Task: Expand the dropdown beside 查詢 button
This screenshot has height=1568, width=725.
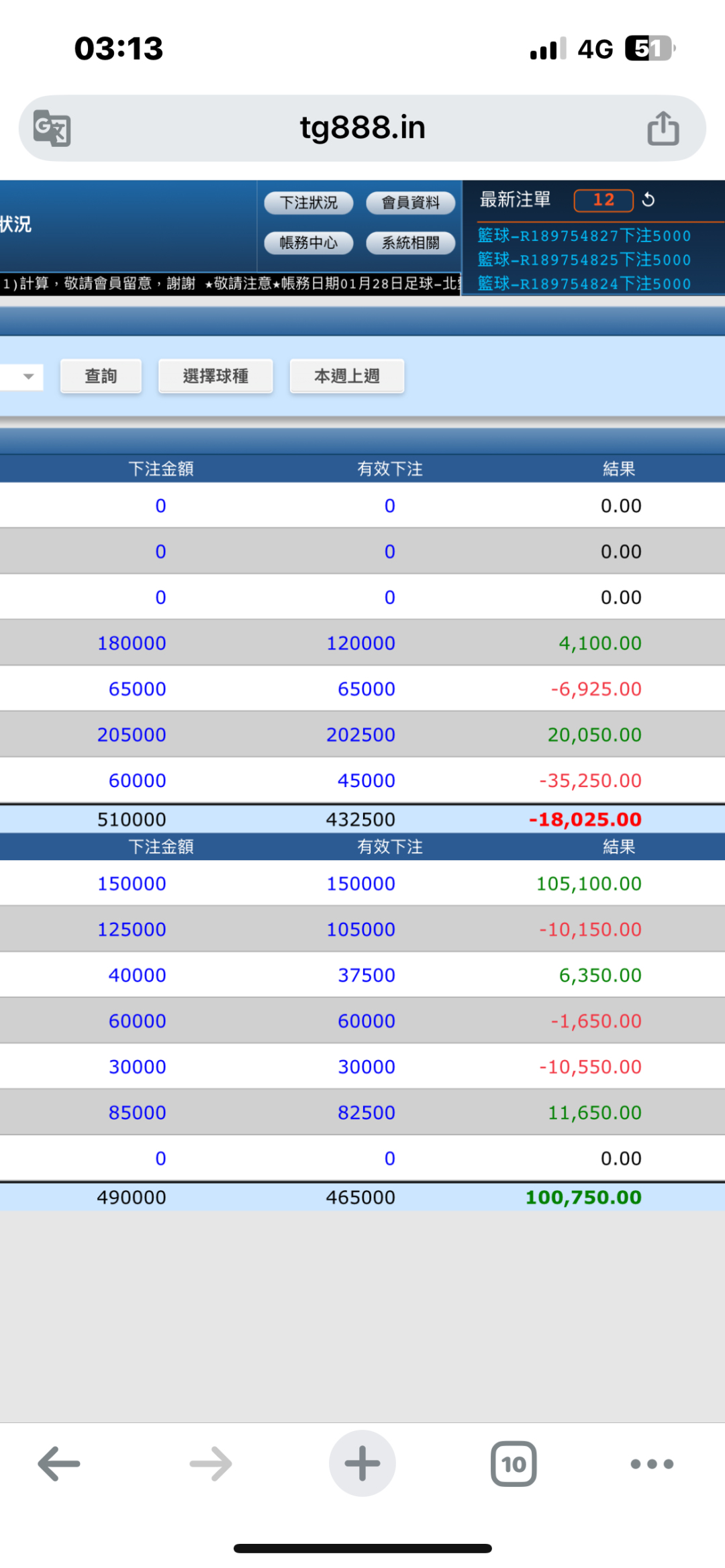Action: coord(27,376)
